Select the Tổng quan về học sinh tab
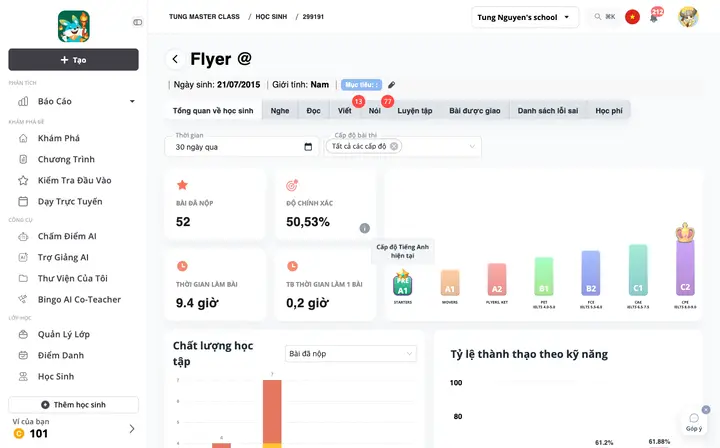 (213, 111)
